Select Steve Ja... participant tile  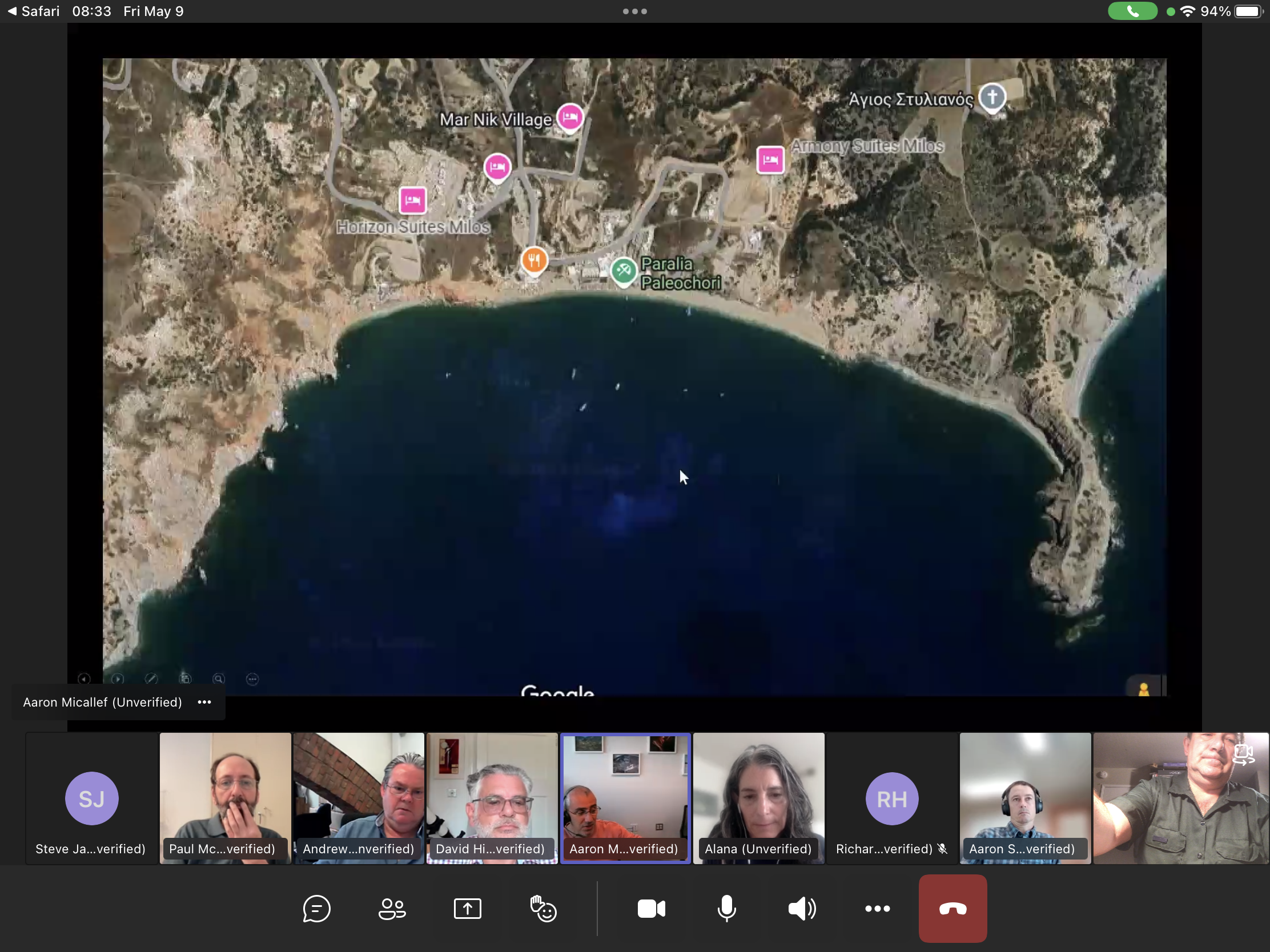coord(91,798)
